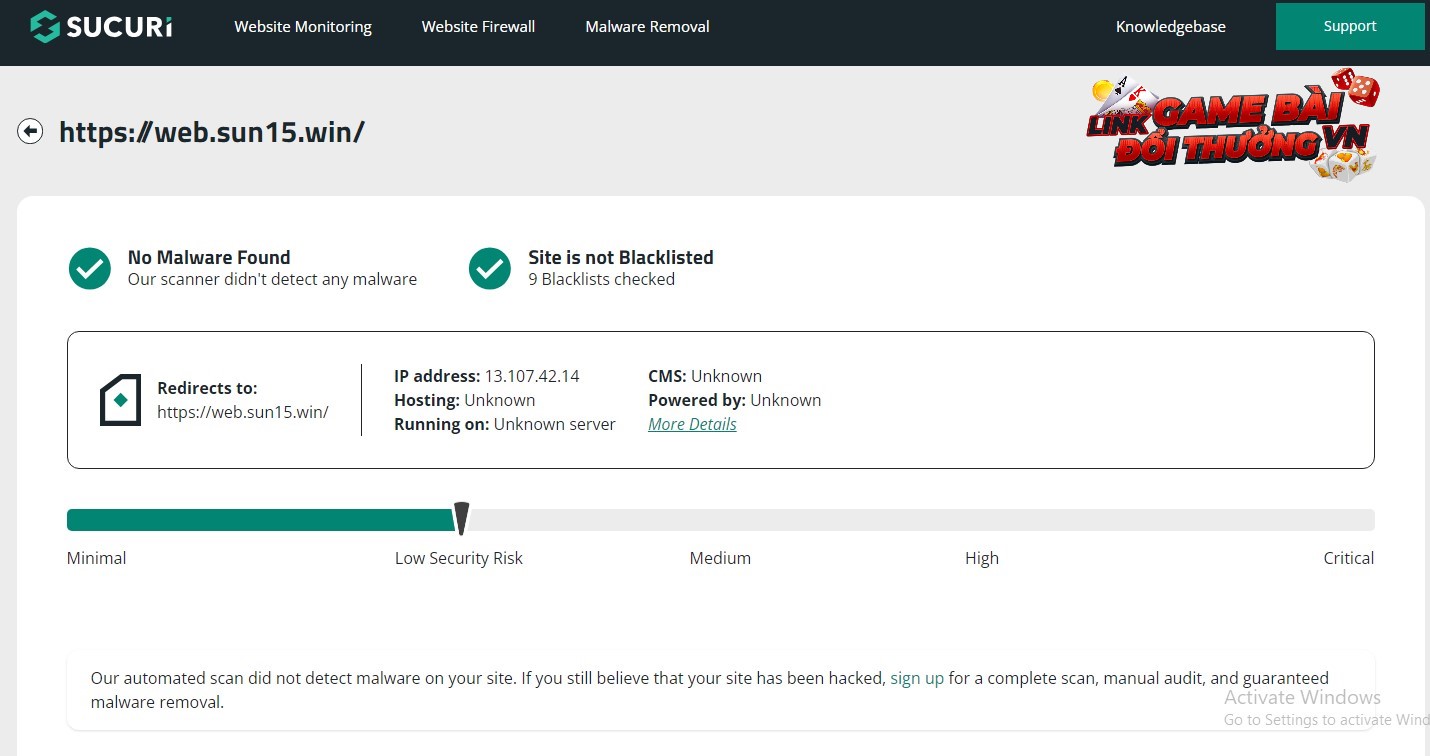Click the green filled risk bar

point(260,520)
